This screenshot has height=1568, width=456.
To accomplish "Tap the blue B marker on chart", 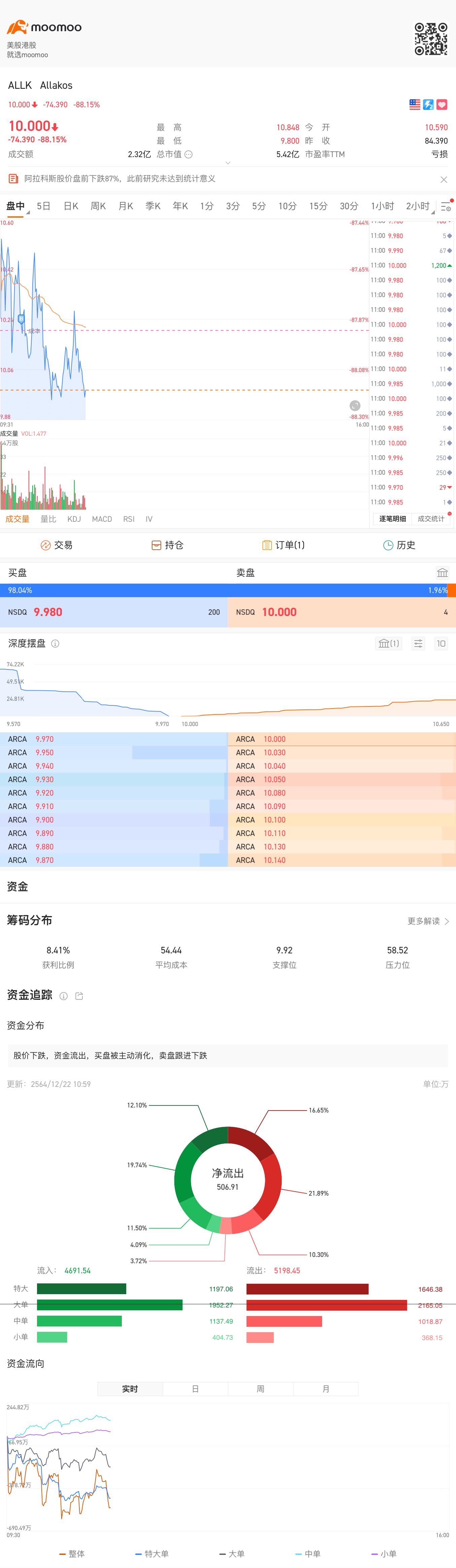I will coord(21,319).
